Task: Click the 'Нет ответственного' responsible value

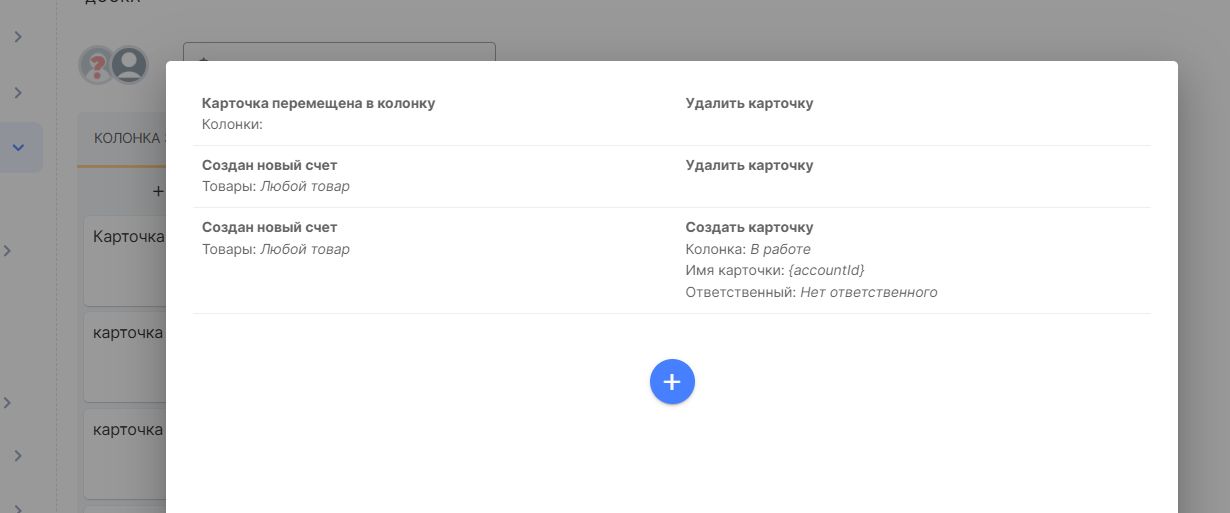Action: click(x=868, y=293)
